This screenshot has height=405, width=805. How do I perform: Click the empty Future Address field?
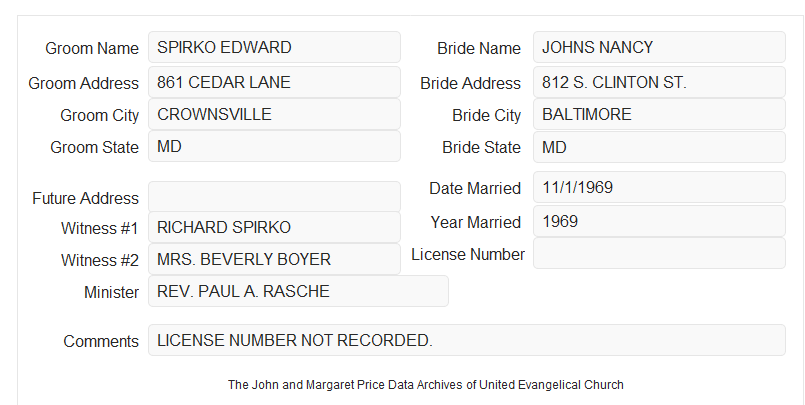click(x=274, y=197)
